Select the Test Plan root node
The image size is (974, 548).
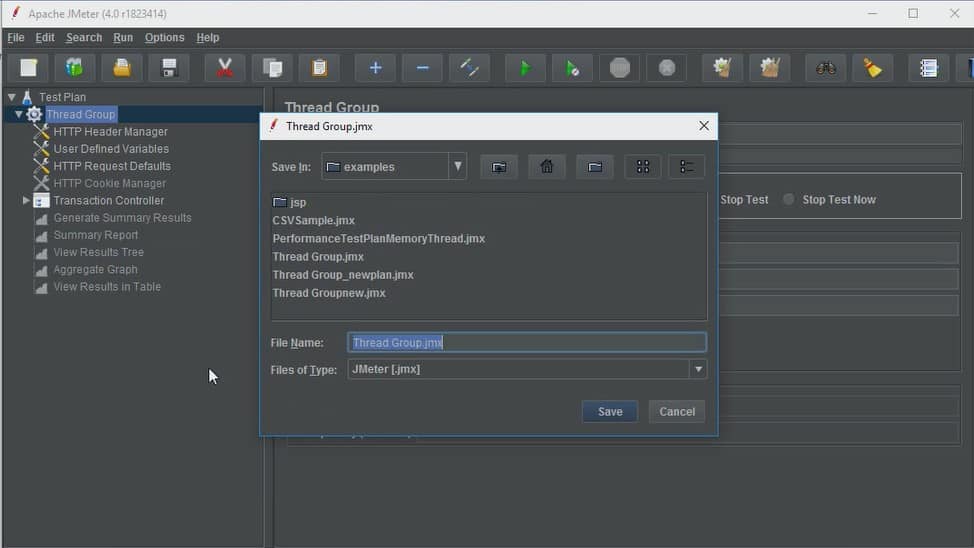click(62, 97)
